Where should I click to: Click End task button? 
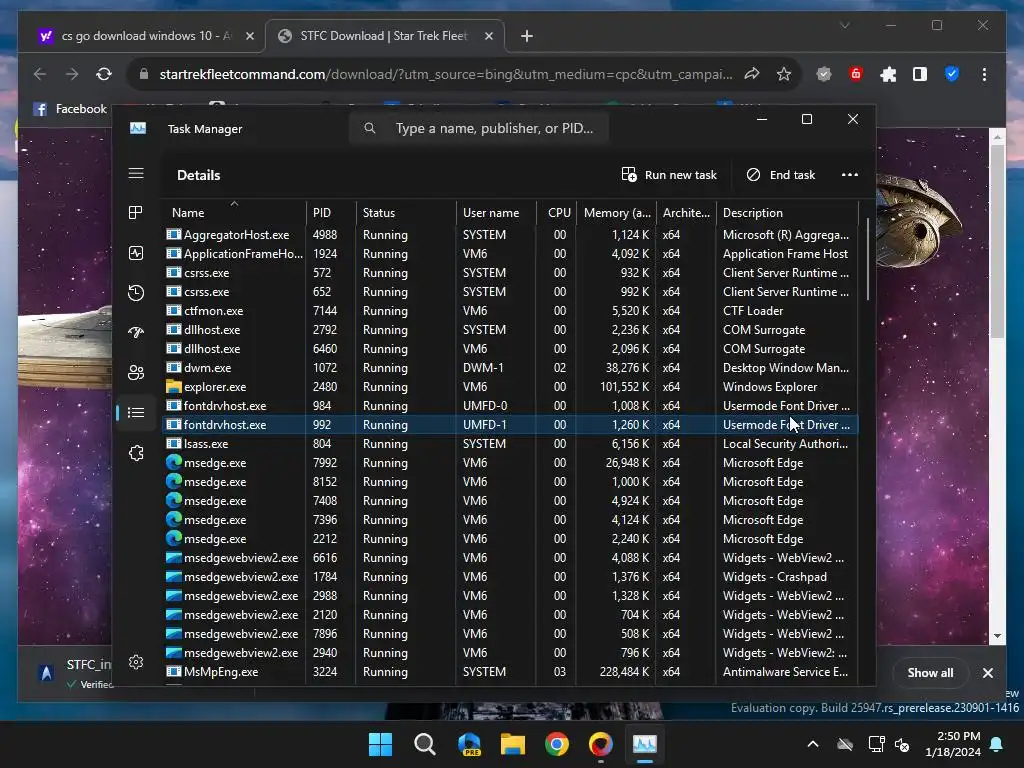pos(780,174)
